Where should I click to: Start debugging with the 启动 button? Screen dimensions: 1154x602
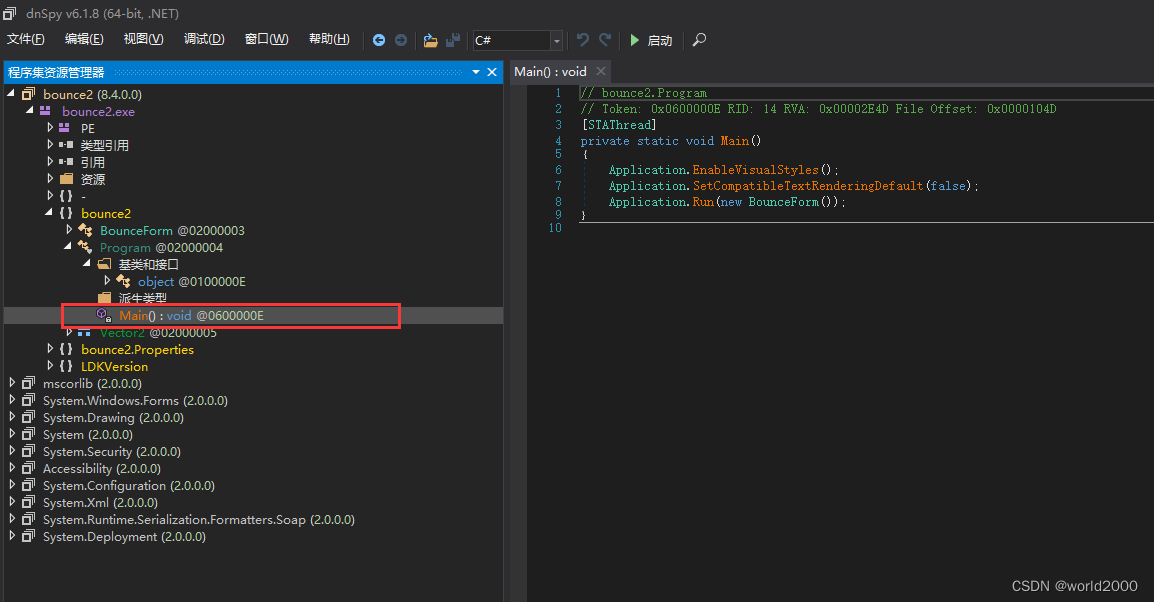tap(651, 40)
